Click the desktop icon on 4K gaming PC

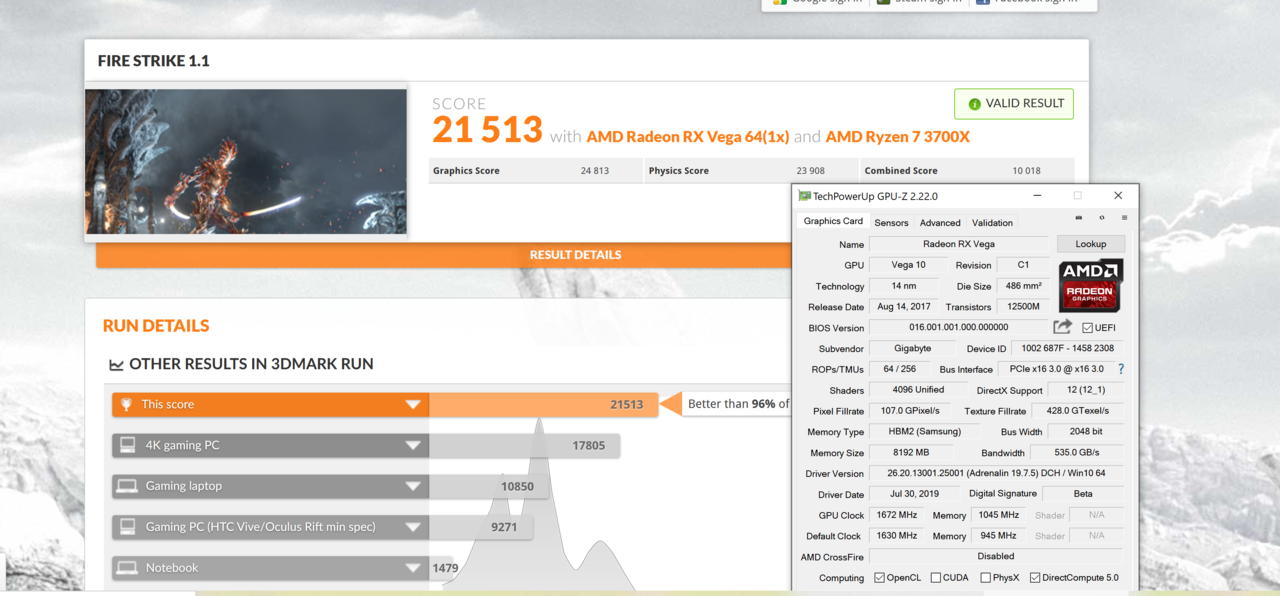point(127,445)
